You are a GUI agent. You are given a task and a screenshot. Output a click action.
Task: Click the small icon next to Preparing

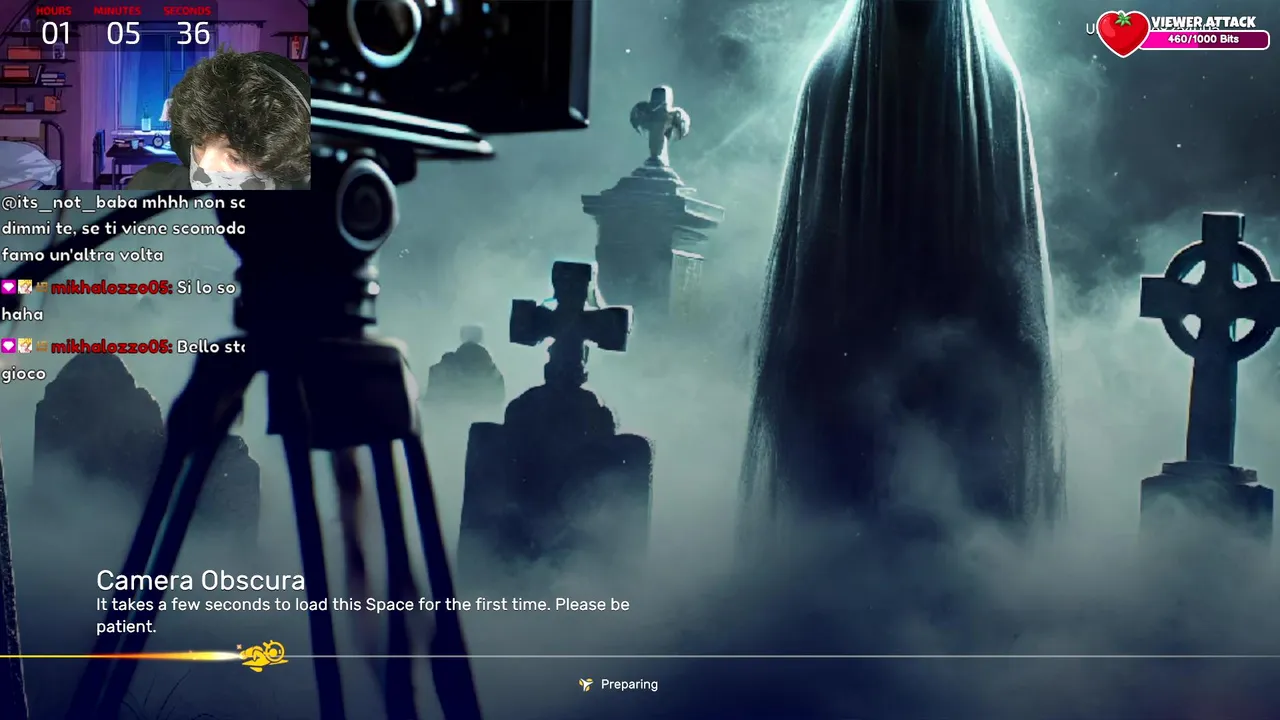click(x=586, y=685)
